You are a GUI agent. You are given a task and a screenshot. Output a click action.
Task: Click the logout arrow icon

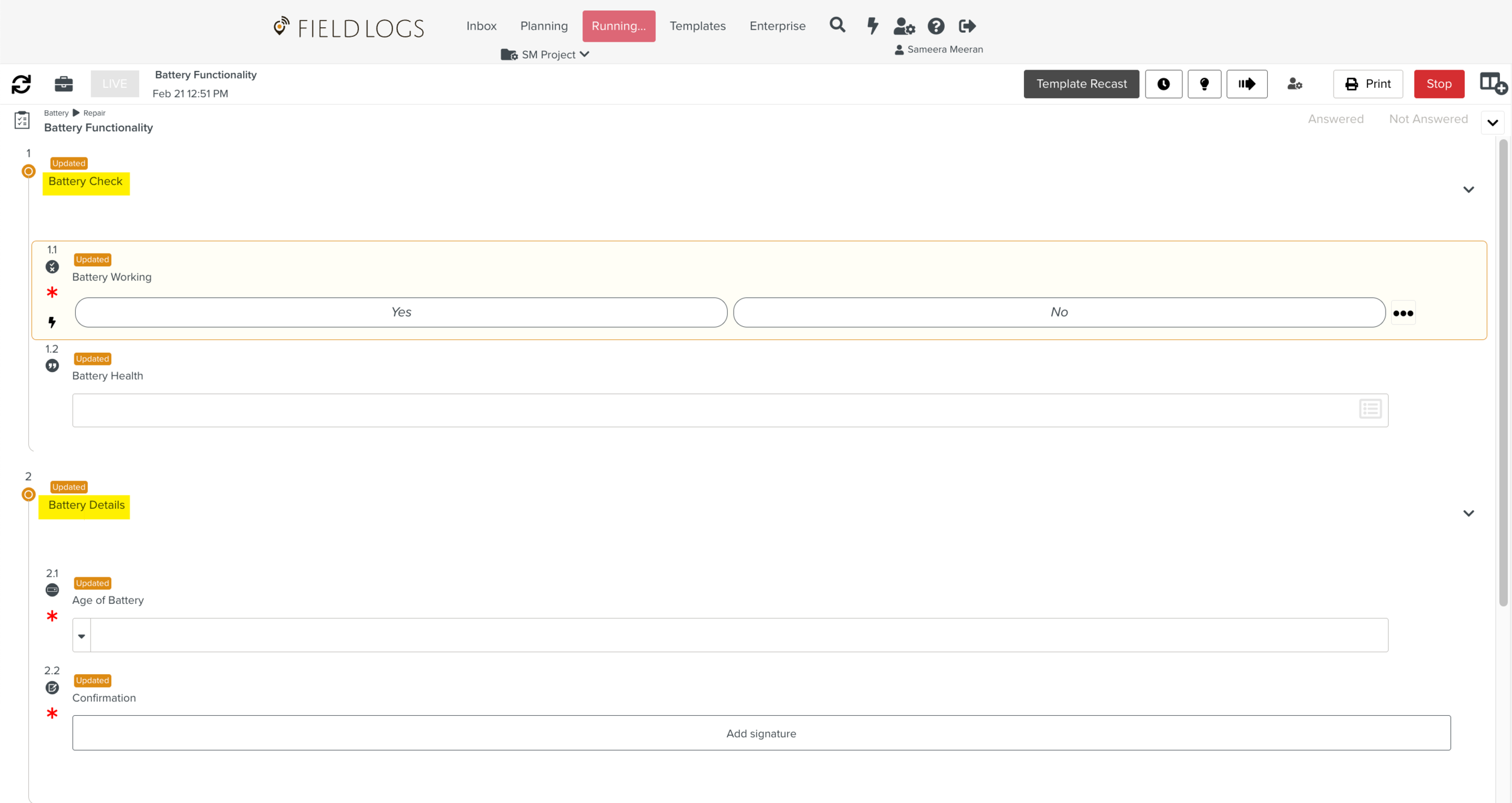click(x=967, y=26)
